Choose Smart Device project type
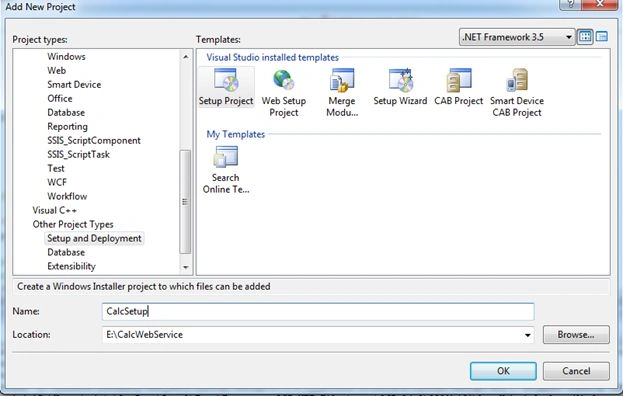This screenshot has width=623, height=396. (74, 85)
